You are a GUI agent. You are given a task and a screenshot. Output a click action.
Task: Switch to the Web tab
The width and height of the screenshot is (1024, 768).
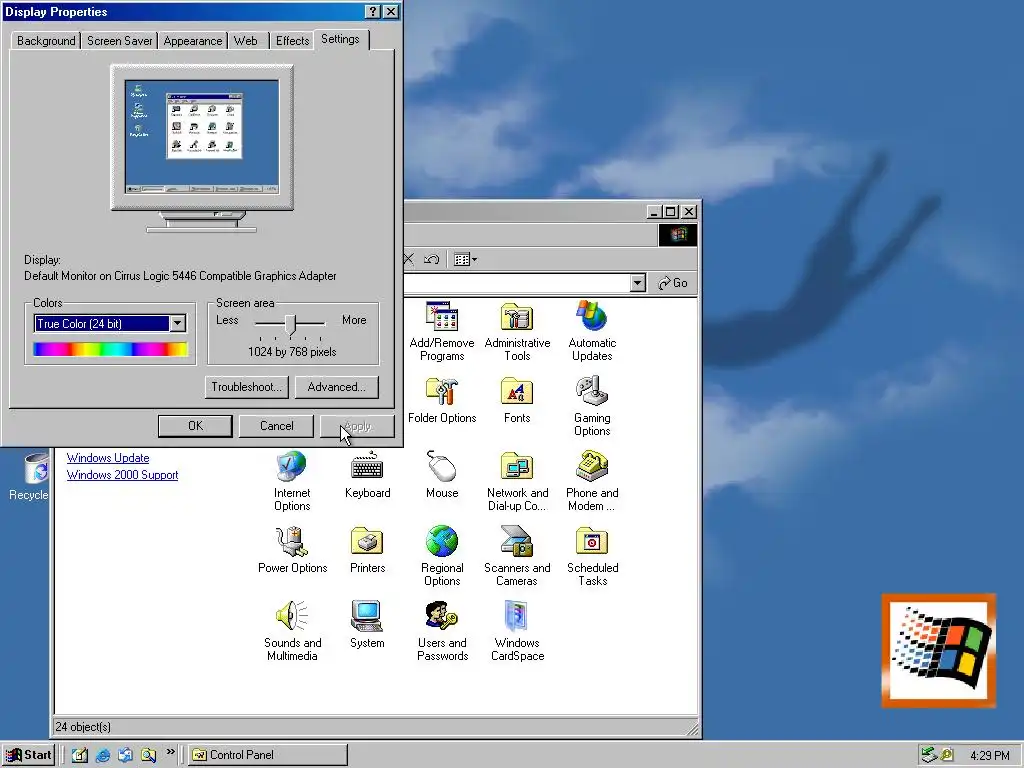pyautogui.click(x=246, y=40)
